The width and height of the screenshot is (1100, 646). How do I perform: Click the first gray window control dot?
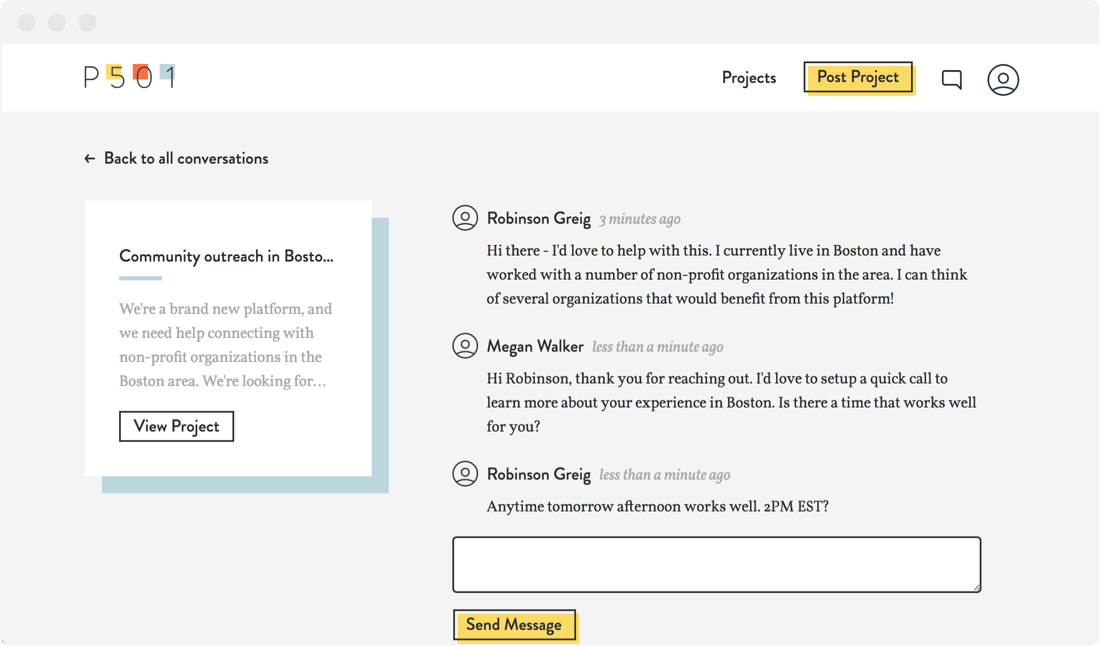click(26, 22)
